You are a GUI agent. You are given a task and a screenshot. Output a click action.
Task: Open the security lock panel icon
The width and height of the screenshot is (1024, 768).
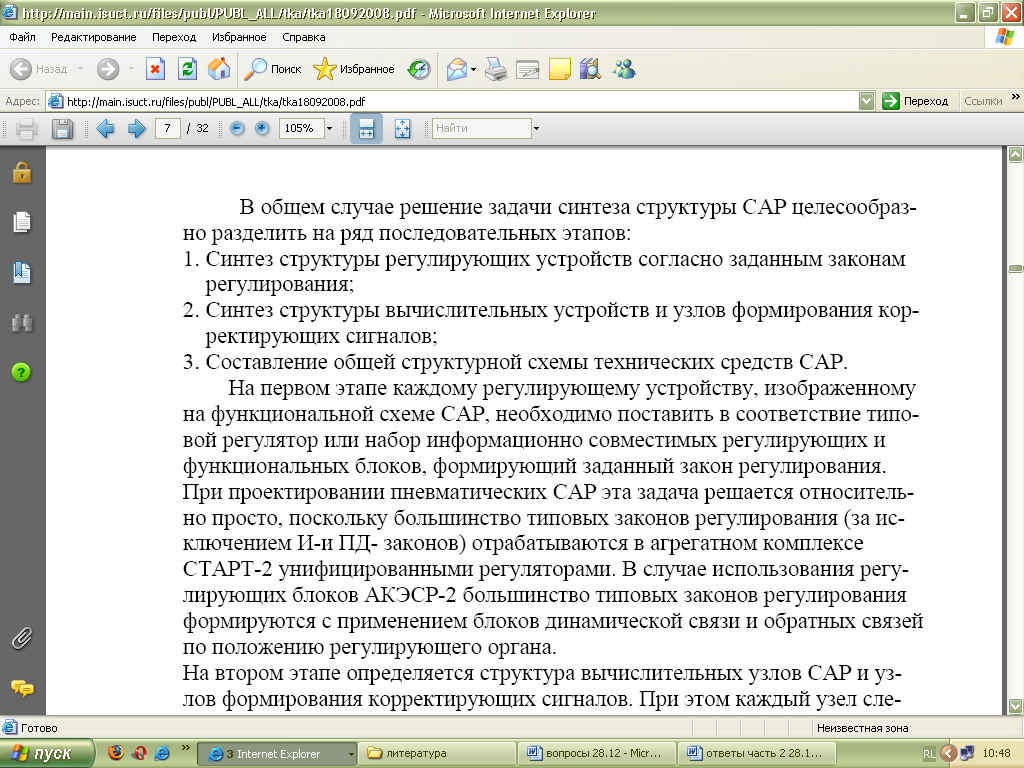pyautogui.click(x=22, y=172)
